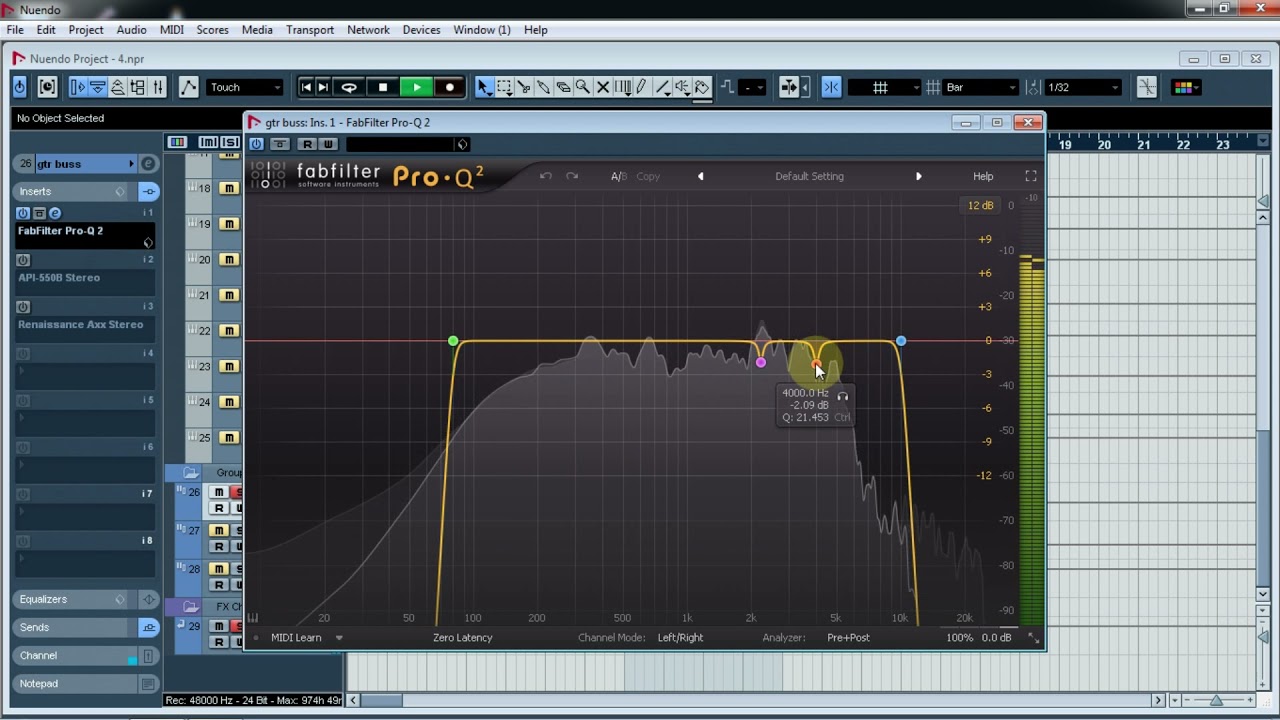Open the File menu
This screenshot has width=1280, height=720.
(x=15, y=30)
